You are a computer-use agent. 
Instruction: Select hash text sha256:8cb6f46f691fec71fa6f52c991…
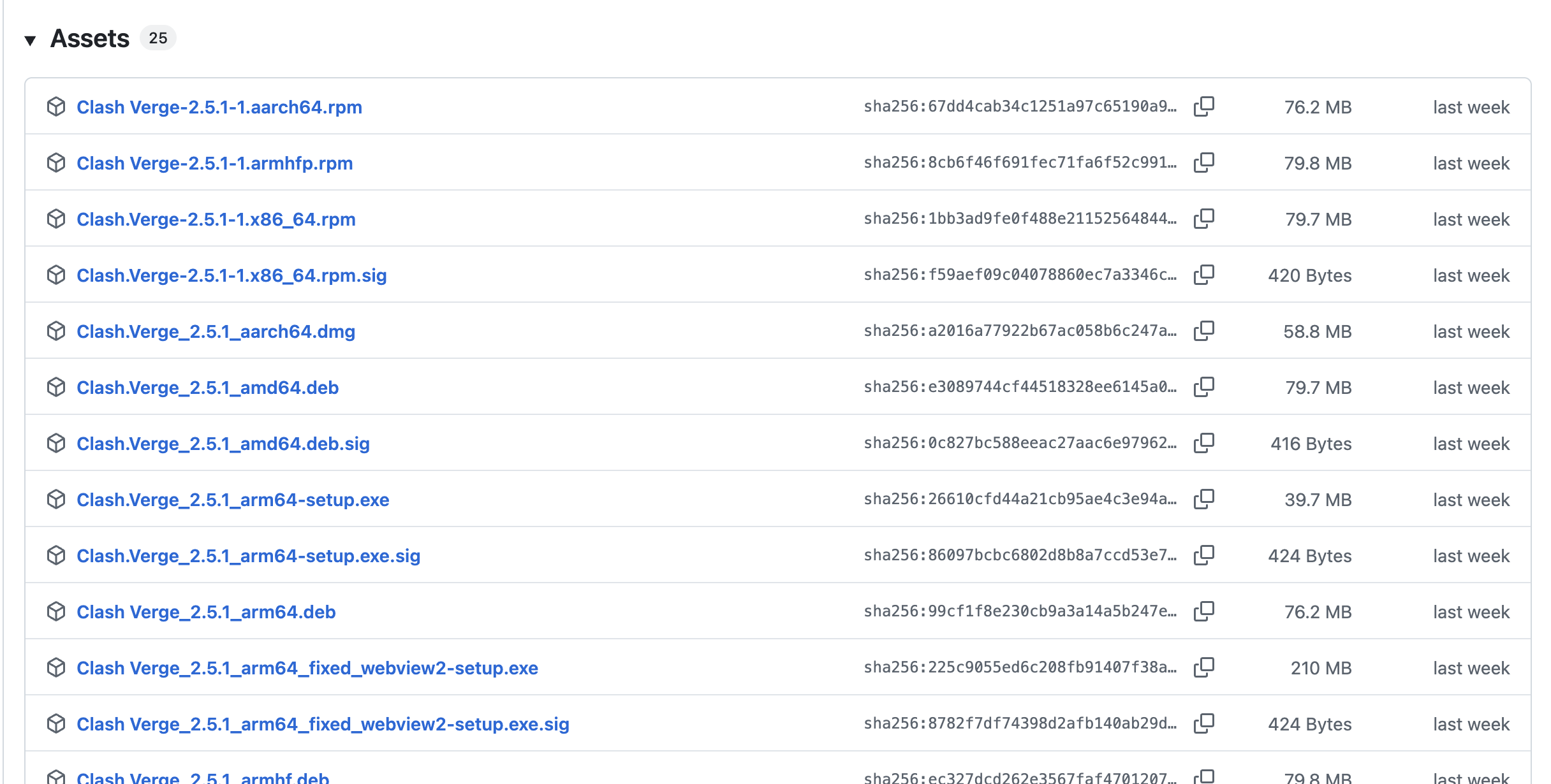[1020, 163]
